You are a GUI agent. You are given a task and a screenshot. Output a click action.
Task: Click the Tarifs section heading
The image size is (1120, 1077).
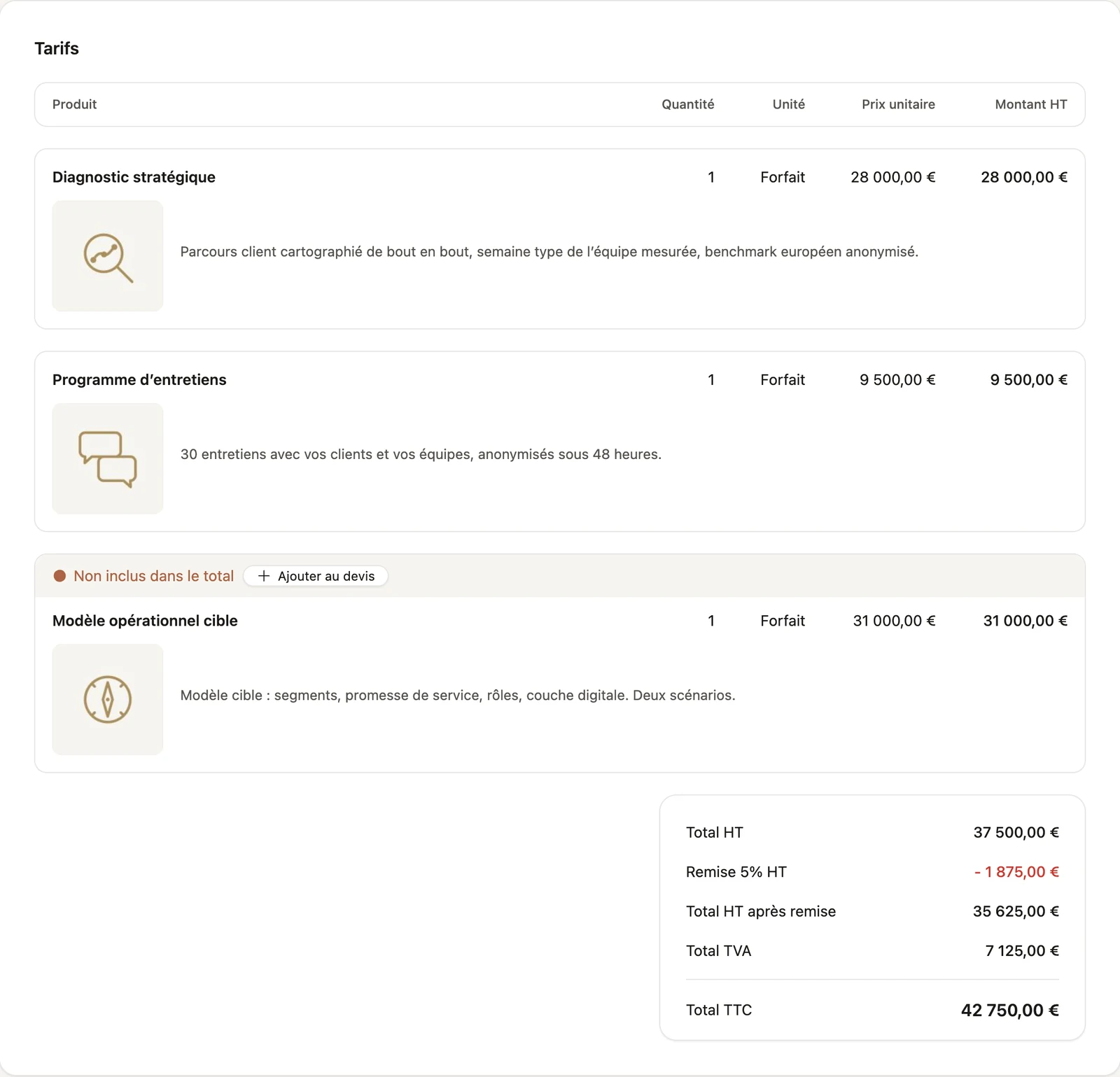(x=57, y=48)
